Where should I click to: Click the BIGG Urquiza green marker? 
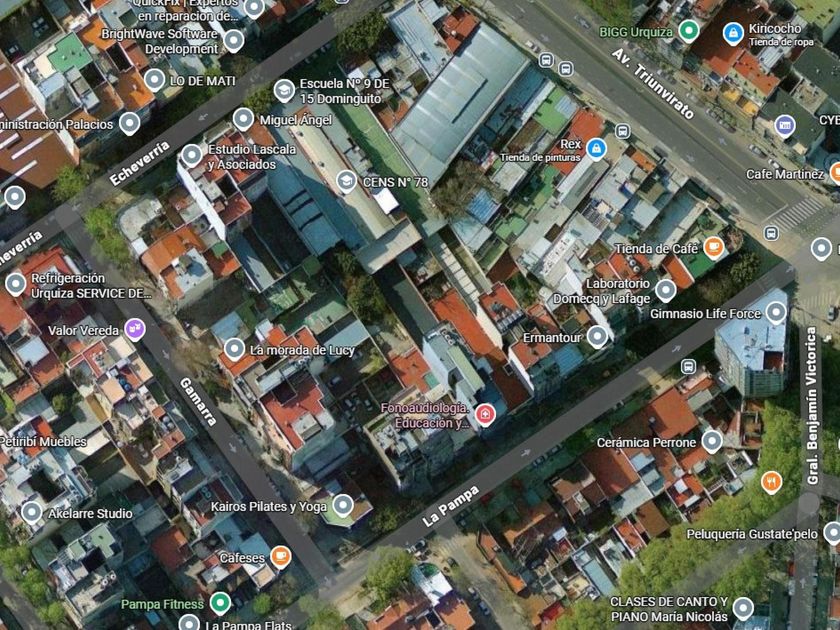689,30
